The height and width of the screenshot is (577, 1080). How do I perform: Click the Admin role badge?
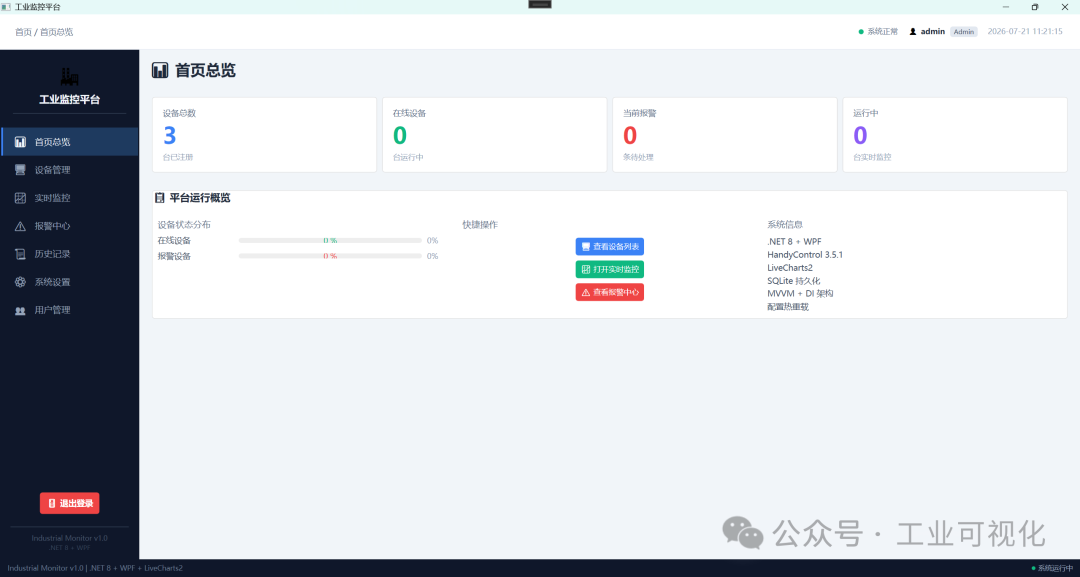[x=964, y=32]
